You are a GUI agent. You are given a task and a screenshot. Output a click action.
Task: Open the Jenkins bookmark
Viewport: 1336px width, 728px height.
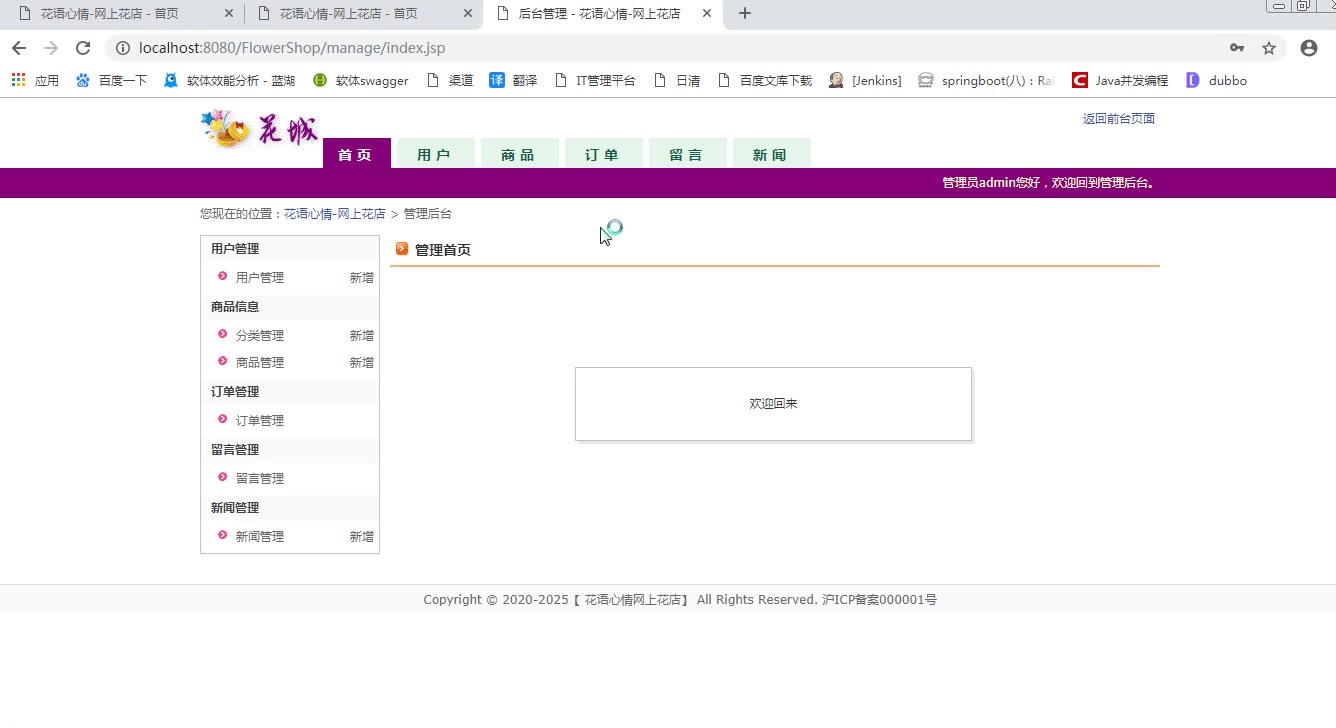(866, 80)
